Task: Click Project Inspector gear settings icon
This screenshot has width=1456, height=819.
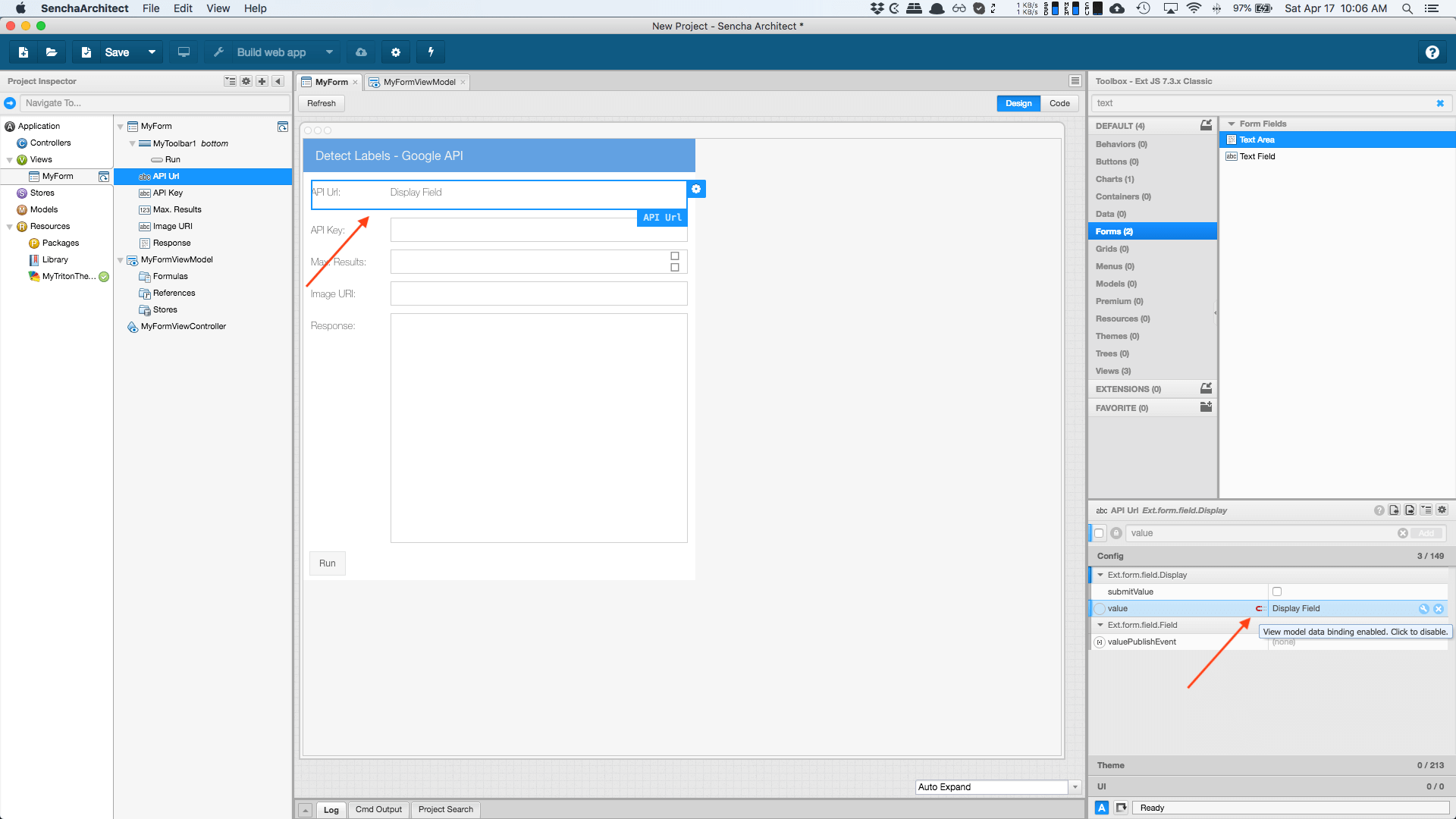Action: click(246, 81)
